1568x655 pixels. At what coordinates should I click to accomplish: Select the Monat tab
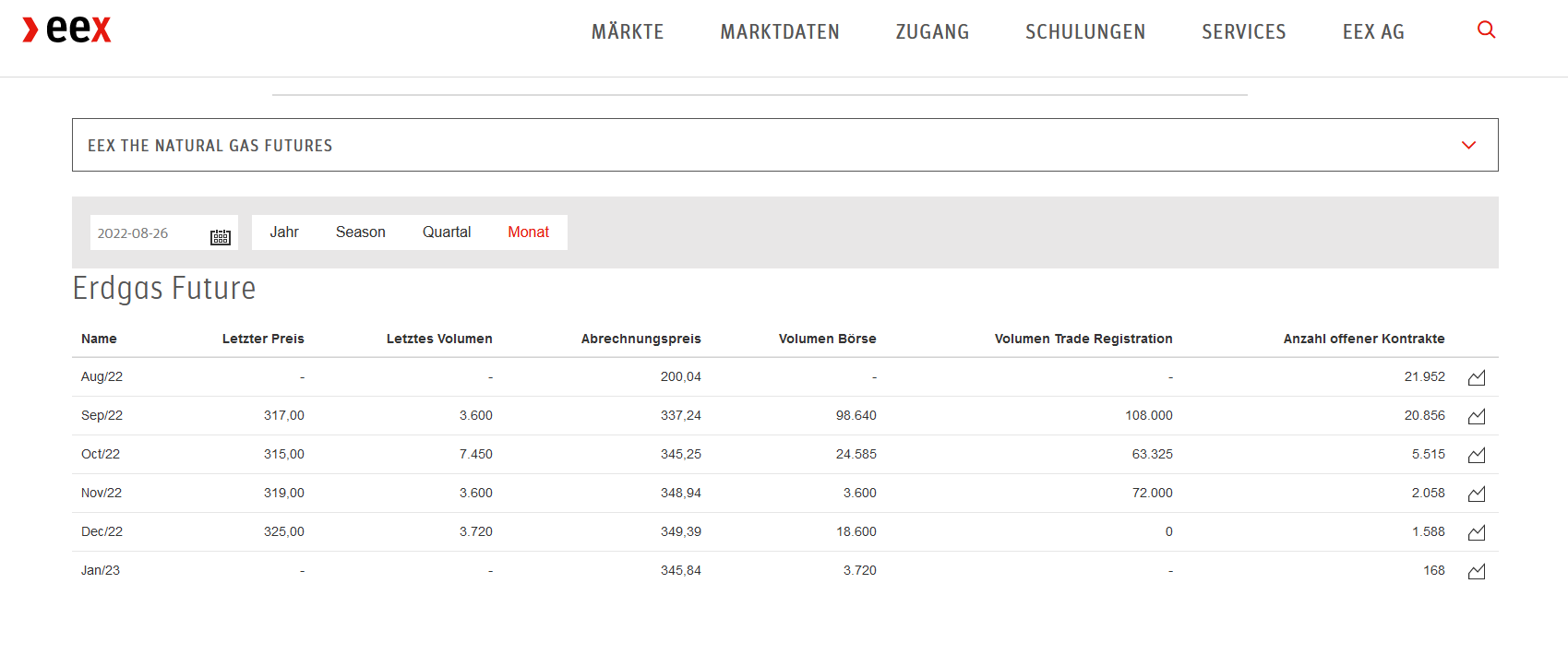[x=528, y=232]
